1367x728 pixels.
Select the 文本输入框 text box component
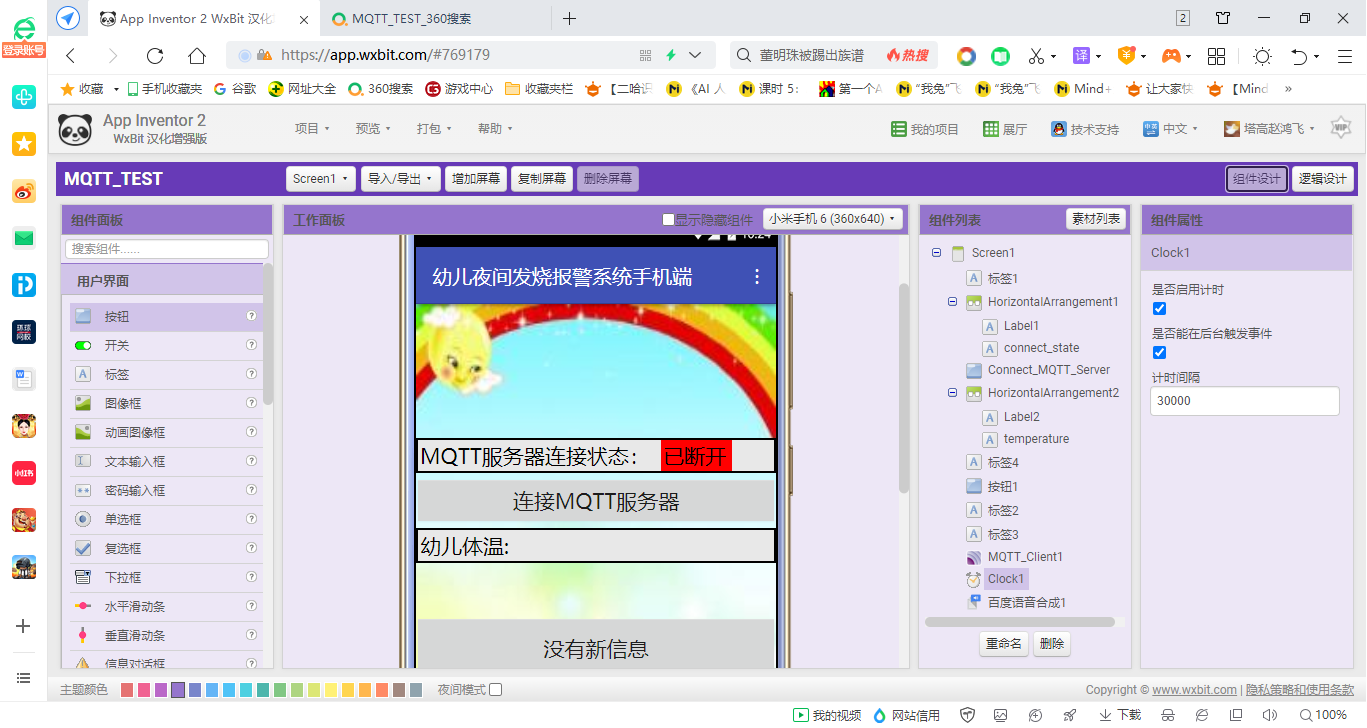click(166, 461)
